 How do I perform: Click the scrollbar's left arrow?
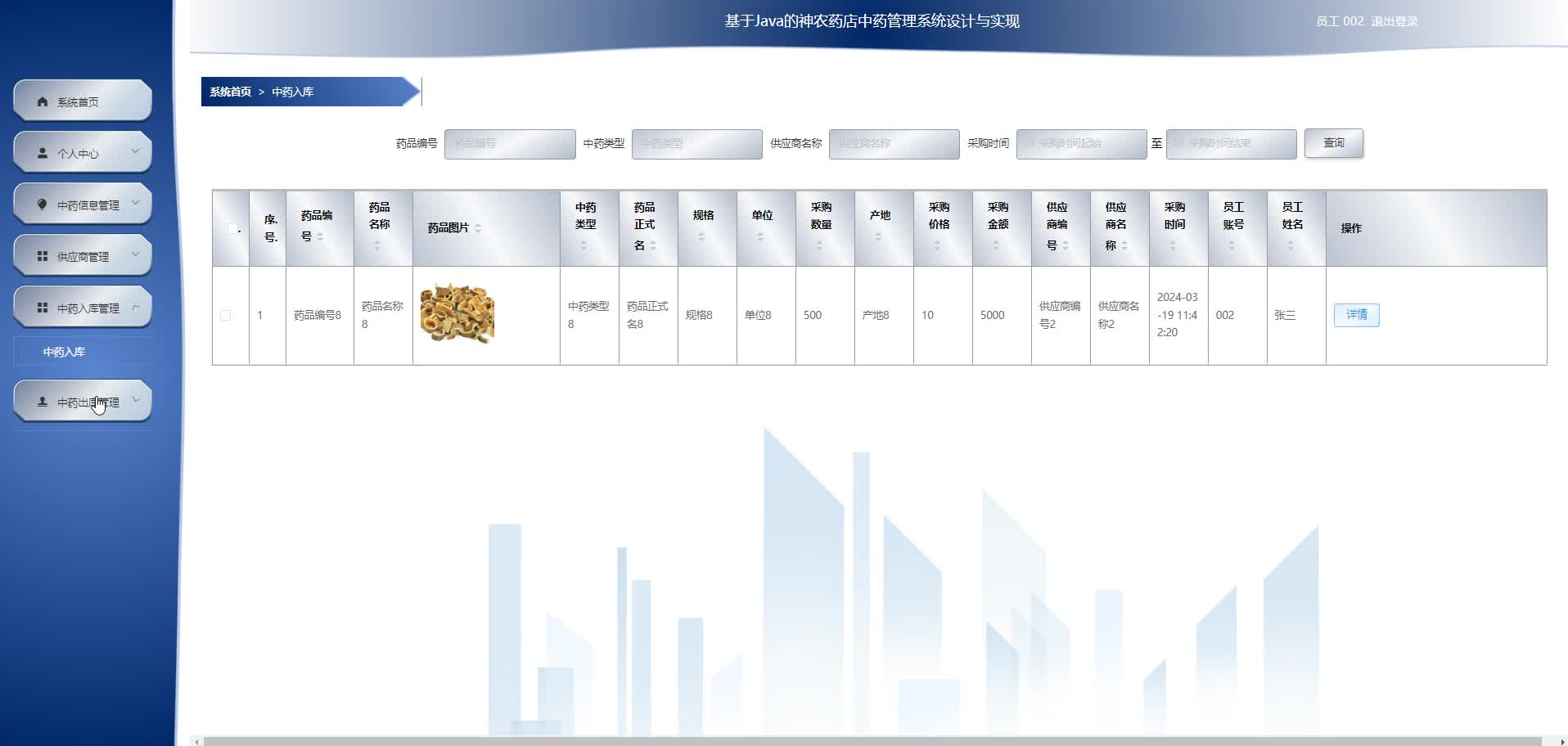(196, 742)
